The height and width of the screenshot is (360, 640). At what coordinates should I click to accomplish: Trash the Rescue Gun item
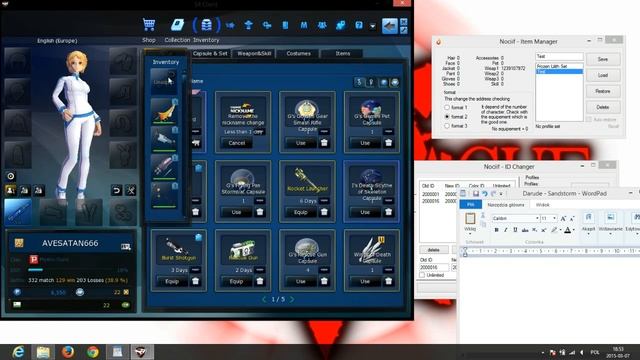(x=260, y=281)
